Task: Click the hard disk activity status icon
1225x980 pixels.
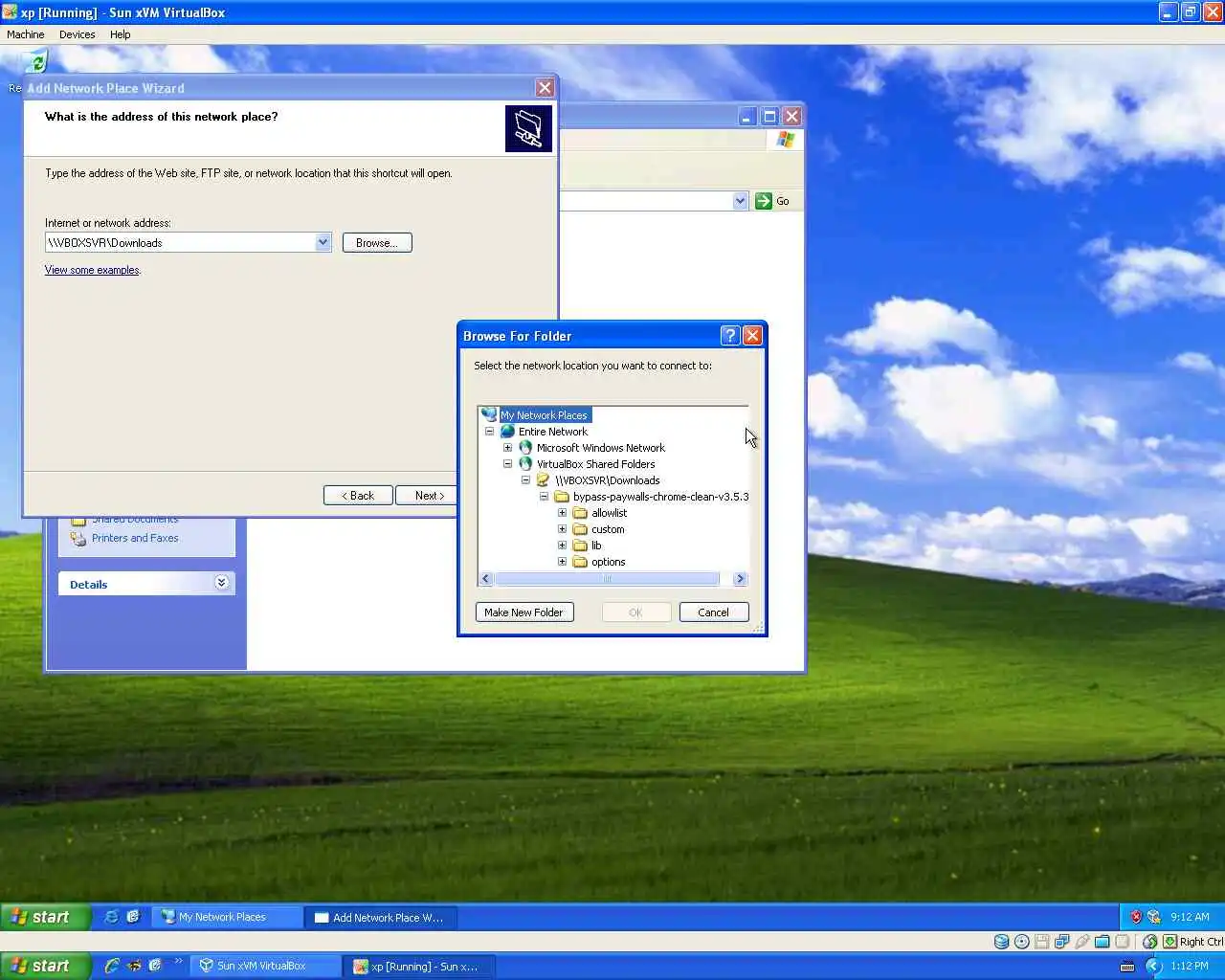Action: pyautogui.click(x=1001, y=942)
